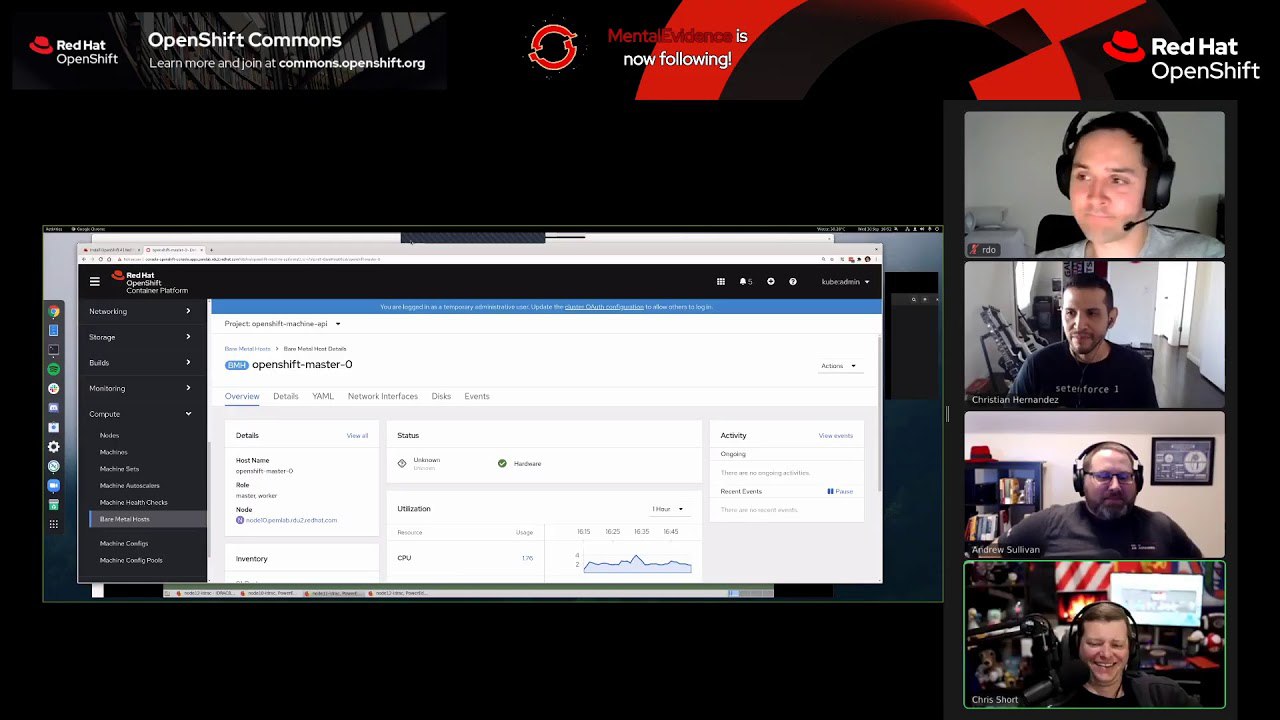Click the Red Hat OpenShift logo

(x=149, y=282)
